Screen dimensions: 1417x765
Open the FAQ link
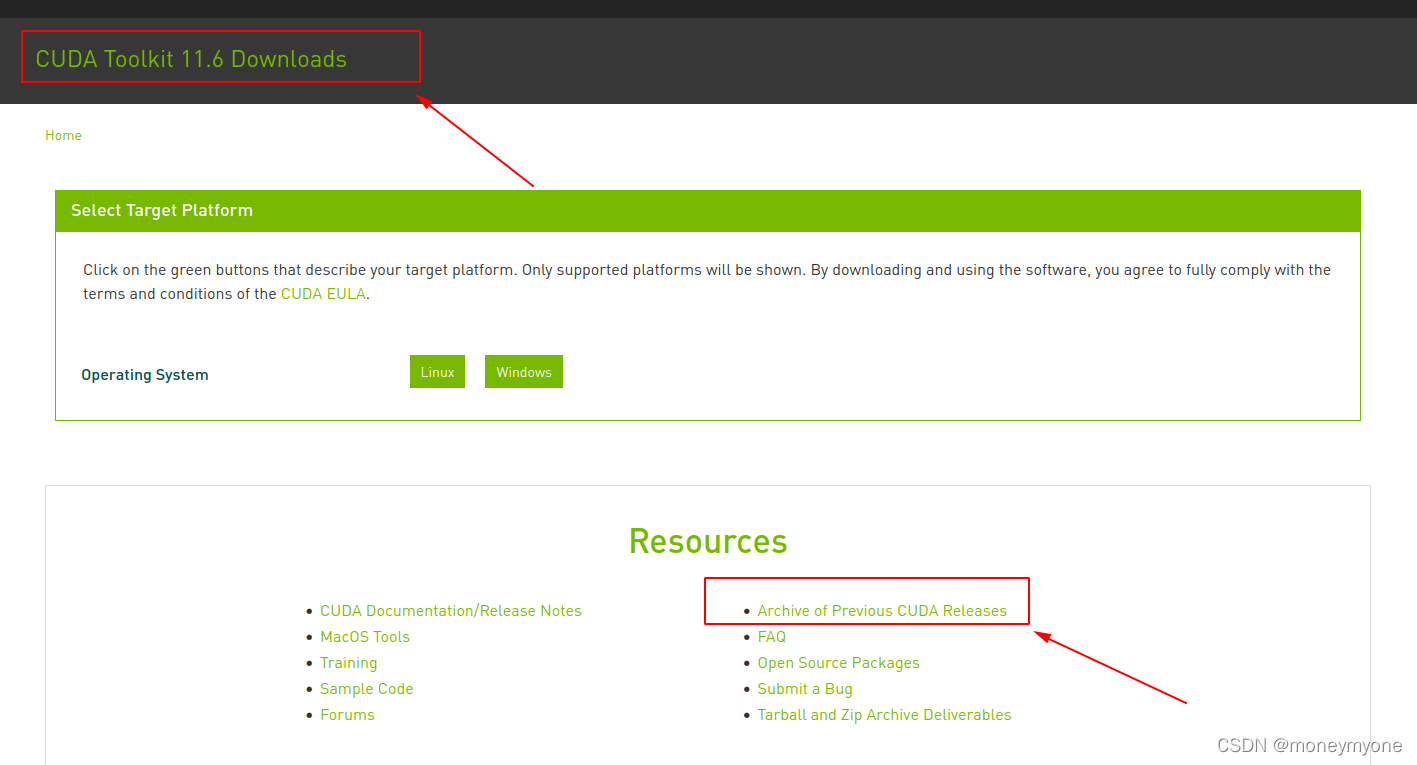pos(772,637)
